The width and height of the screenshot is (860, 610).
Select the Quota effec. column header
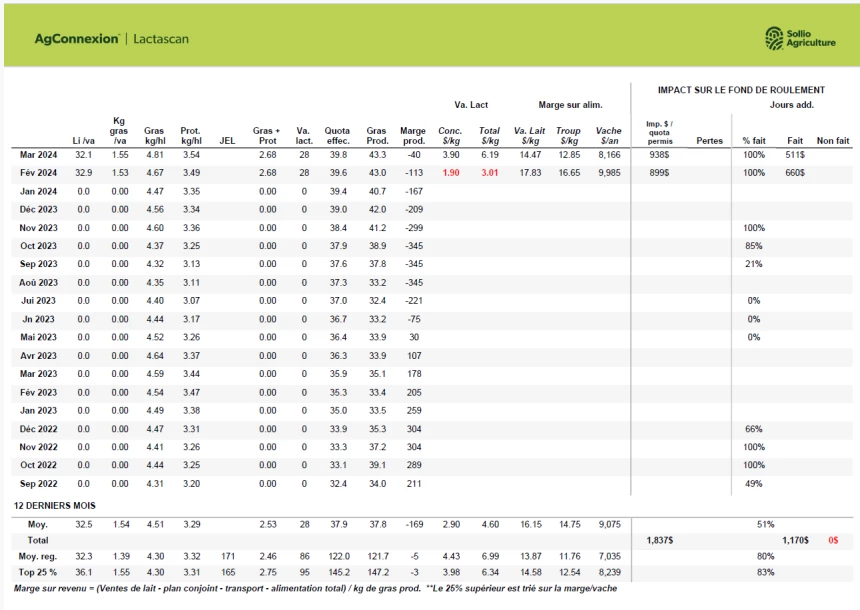[338, 136]
